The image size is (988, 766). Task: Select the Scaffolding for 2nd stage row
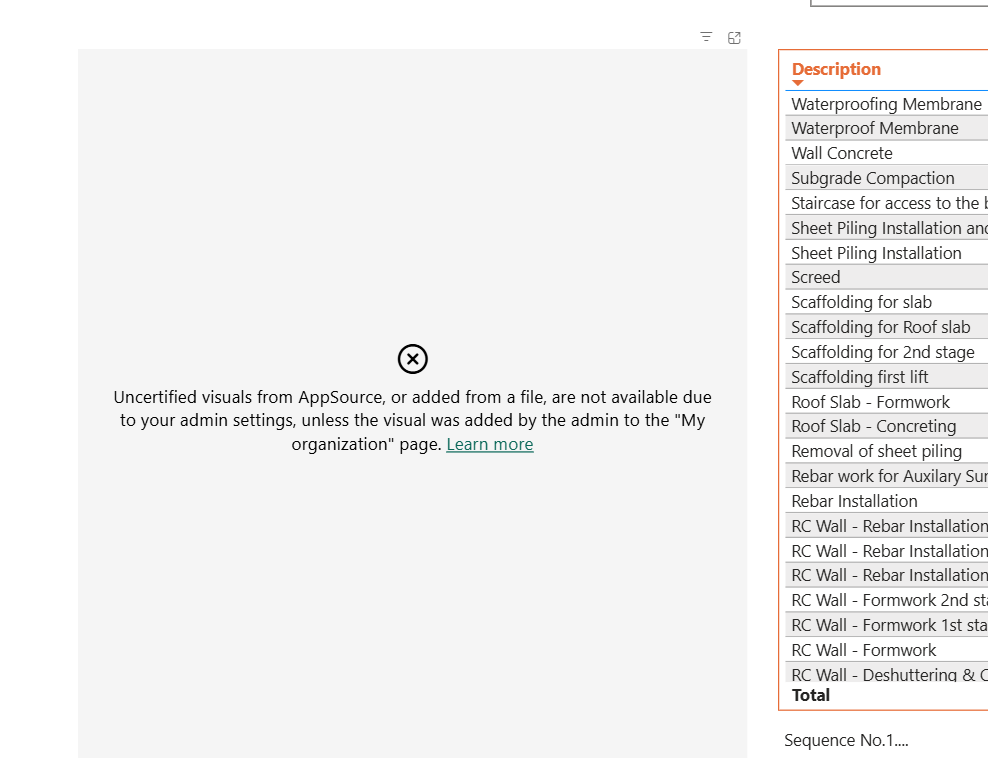point(887,352)
